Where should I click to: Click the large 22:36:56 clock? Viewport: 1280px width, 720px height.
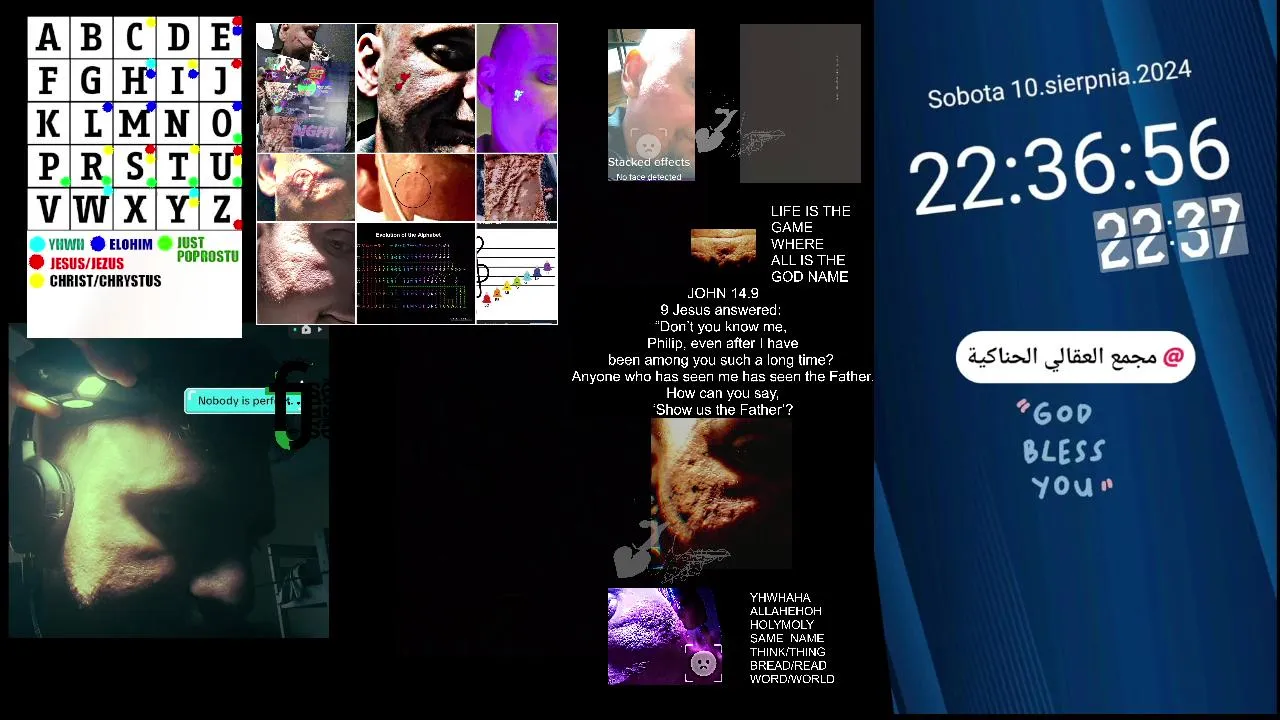[1069, 167]
